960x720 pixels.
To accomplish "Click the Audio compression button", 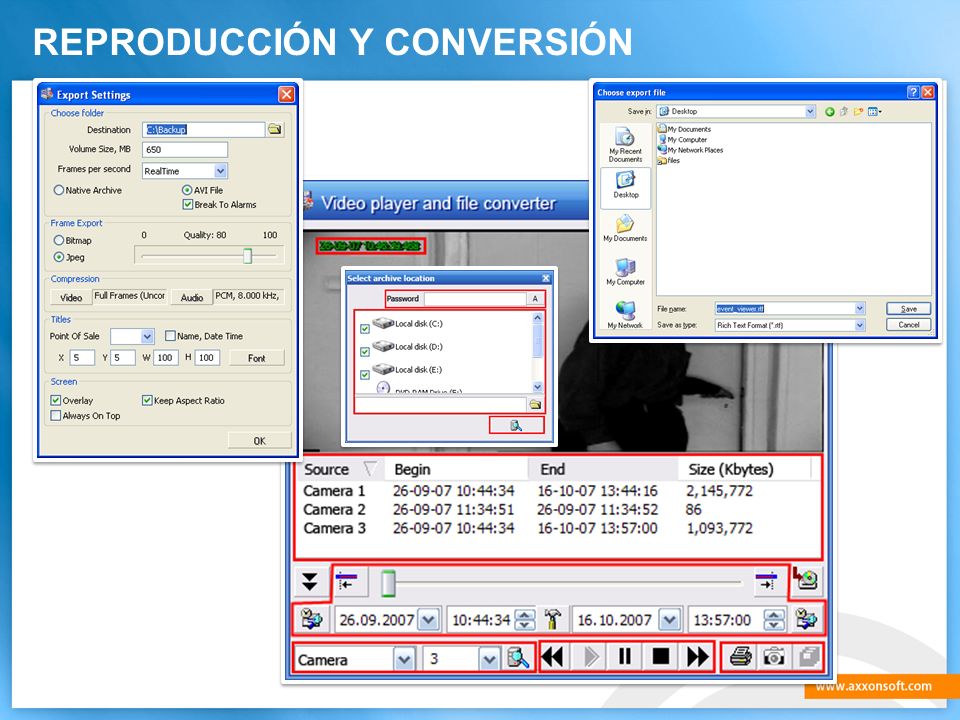I will 192,297.
